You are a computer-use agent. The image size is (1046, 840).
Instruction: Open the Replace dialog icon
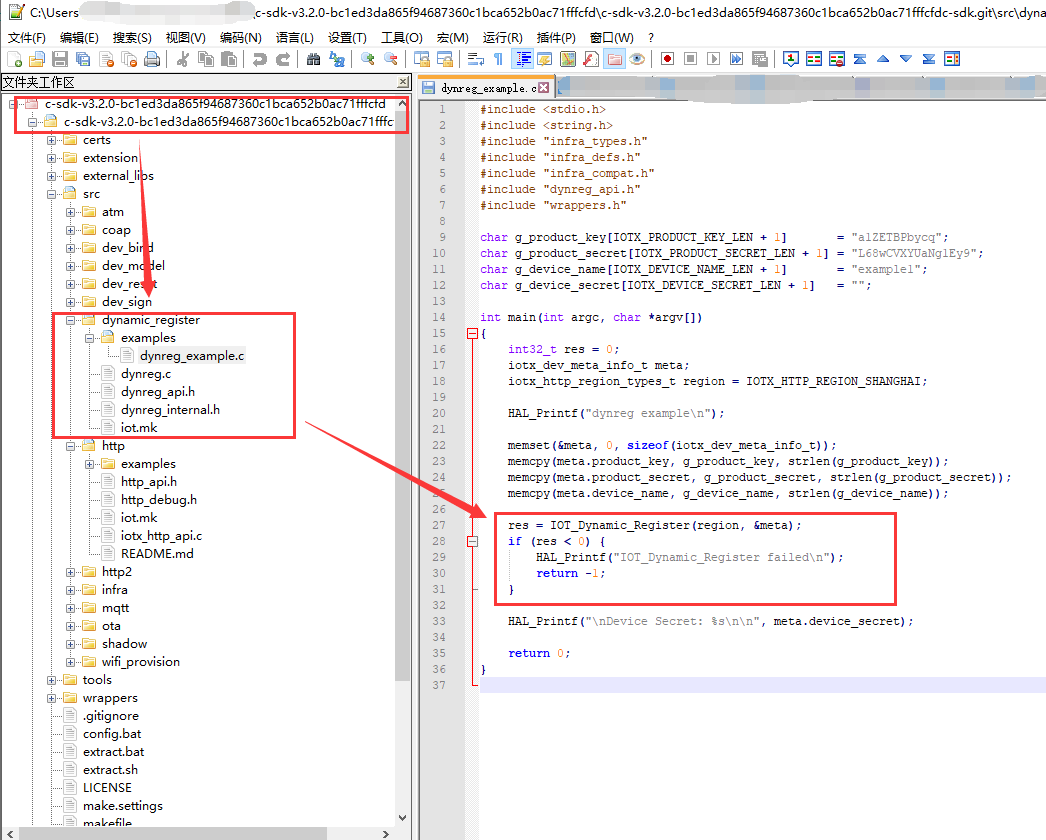pyautogui.click(x=337, y=59)
